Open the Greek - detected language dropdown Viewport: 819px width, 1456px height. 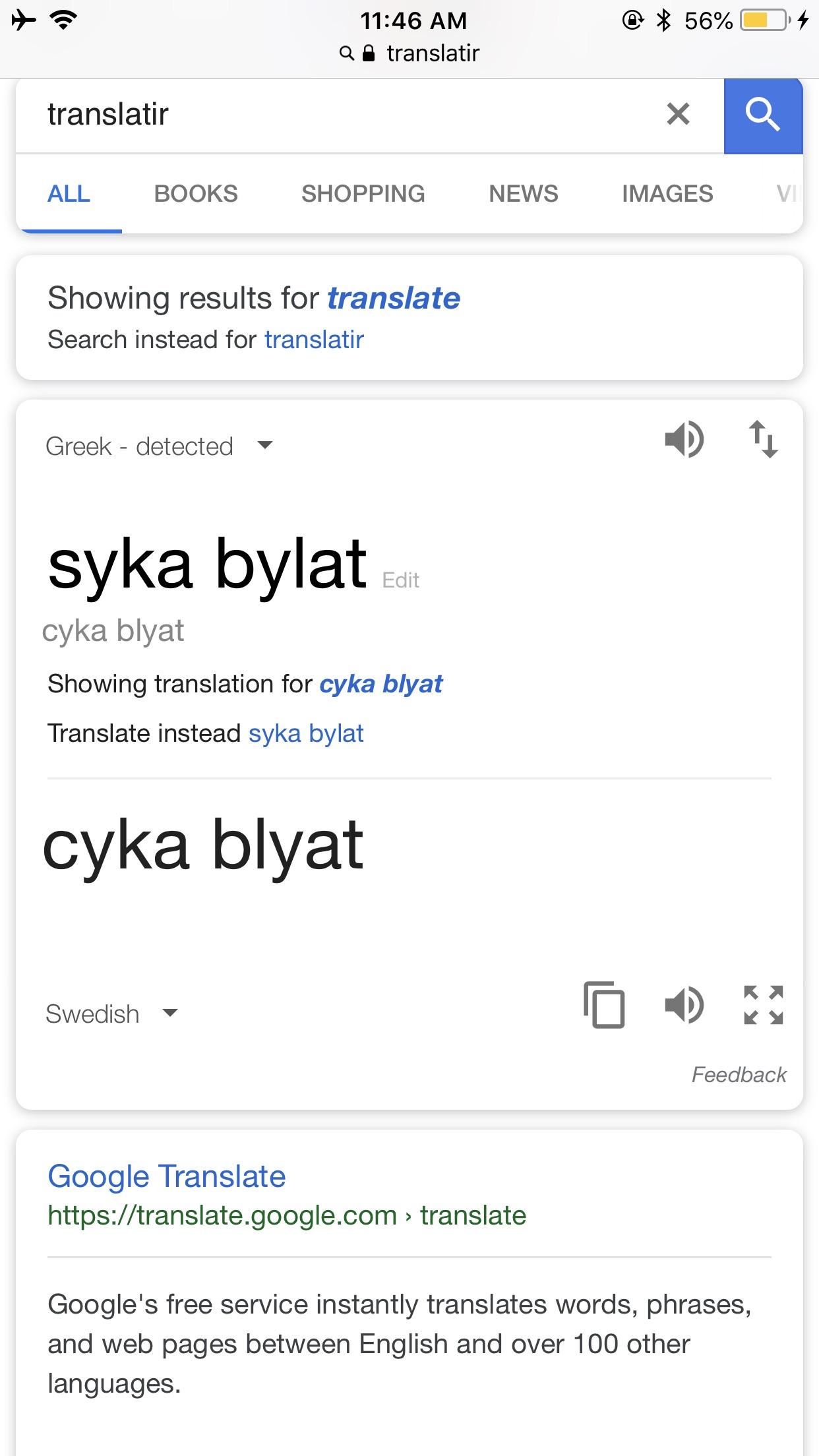(x=158, y=446)
